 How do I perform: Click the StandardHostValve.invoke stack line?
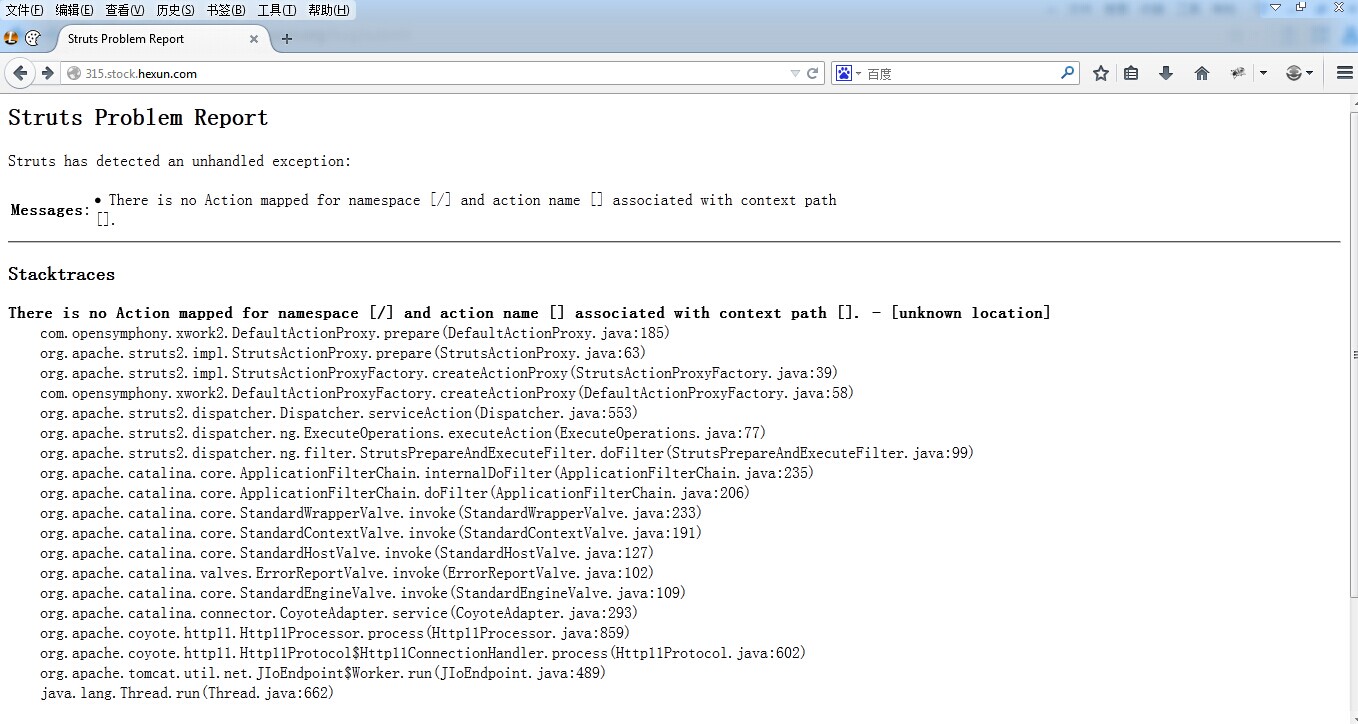coord(347,553)
